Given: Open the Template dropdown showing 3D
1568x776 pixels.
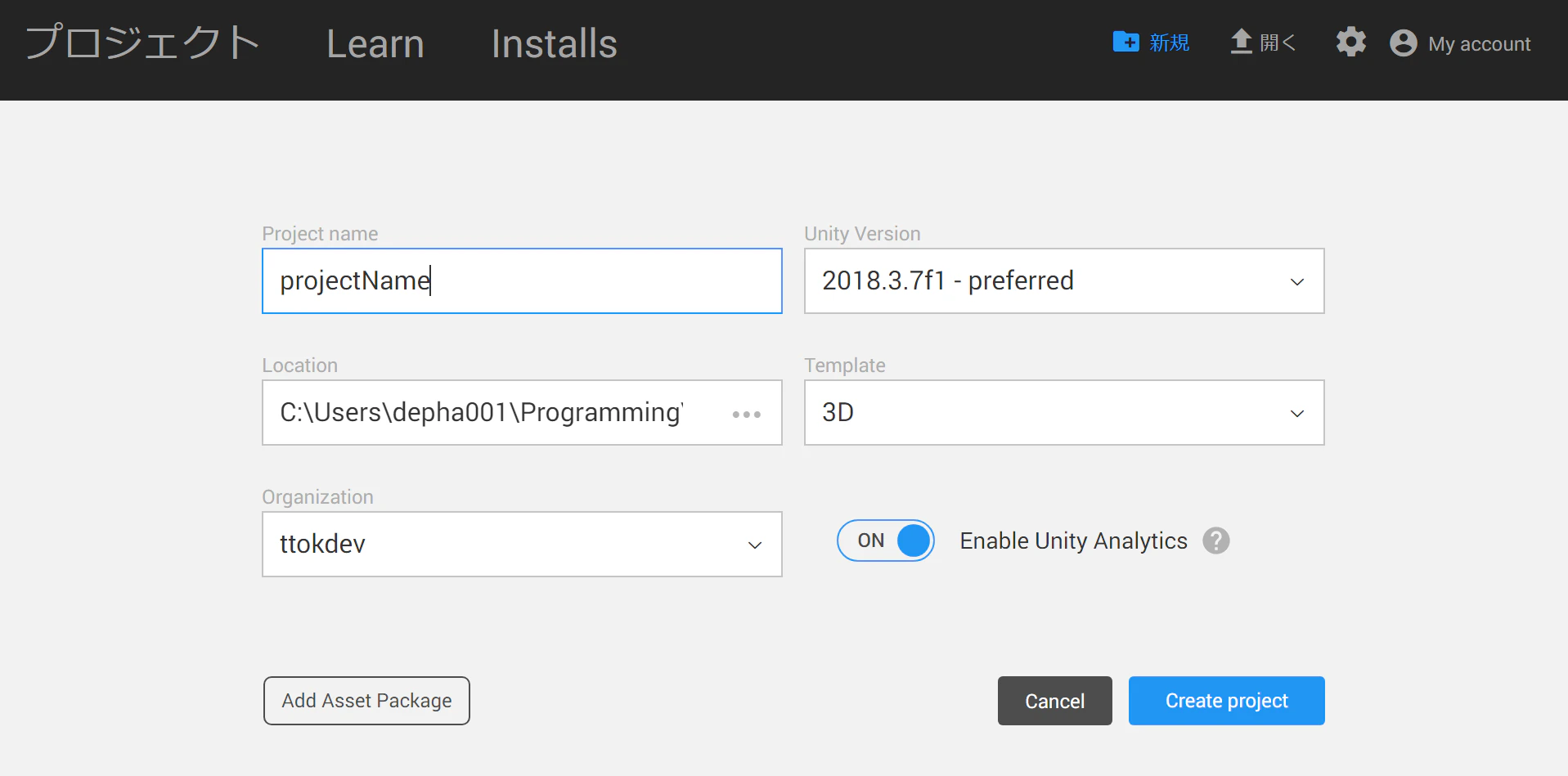Looking at the screenshot, I should click(x=1064, y=412).
